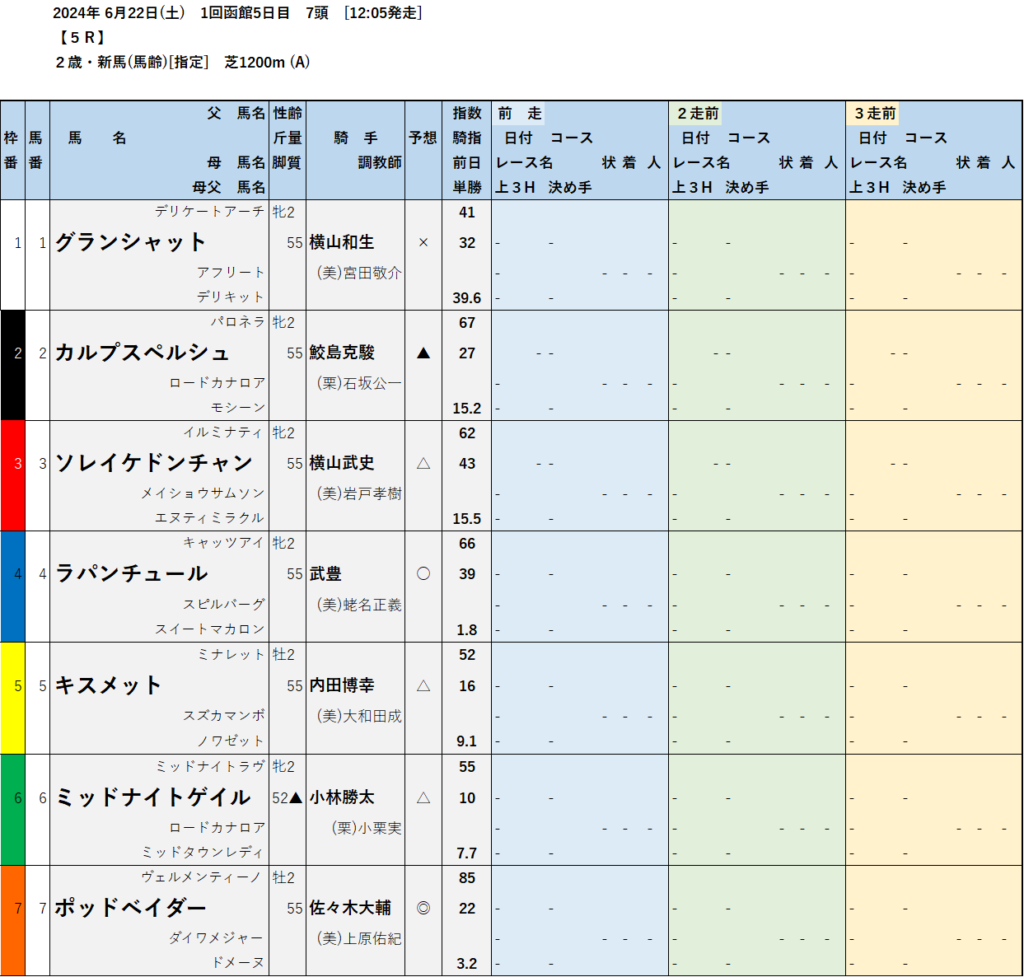Click the yellow frame number 5 cell
This screenshot has width=1024, height=977.
[x=12, y=698]
